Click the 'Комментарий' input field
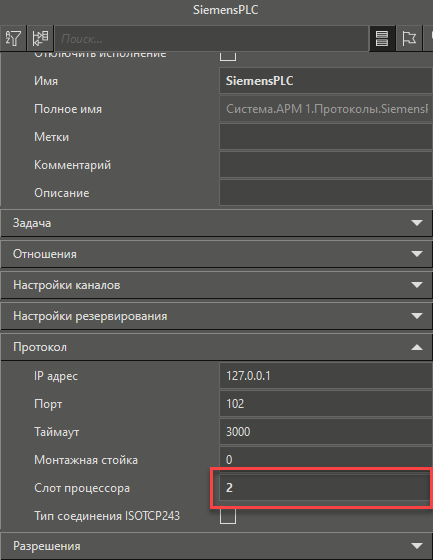The image size is (433, 560). pos(326,165)
